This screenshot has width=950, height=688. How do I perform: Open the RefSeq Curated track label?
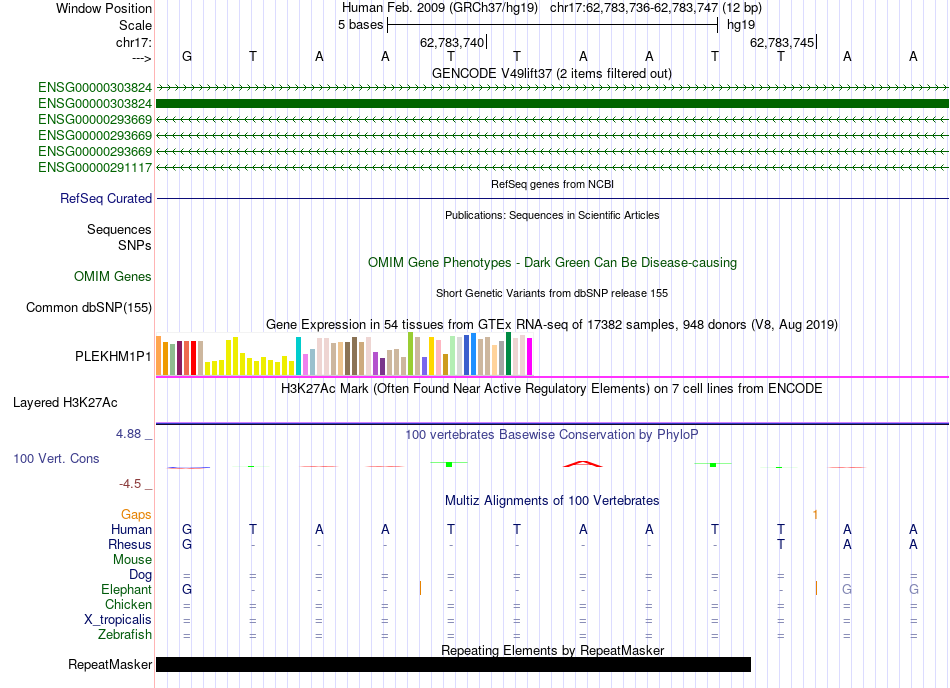coord(105,199)
